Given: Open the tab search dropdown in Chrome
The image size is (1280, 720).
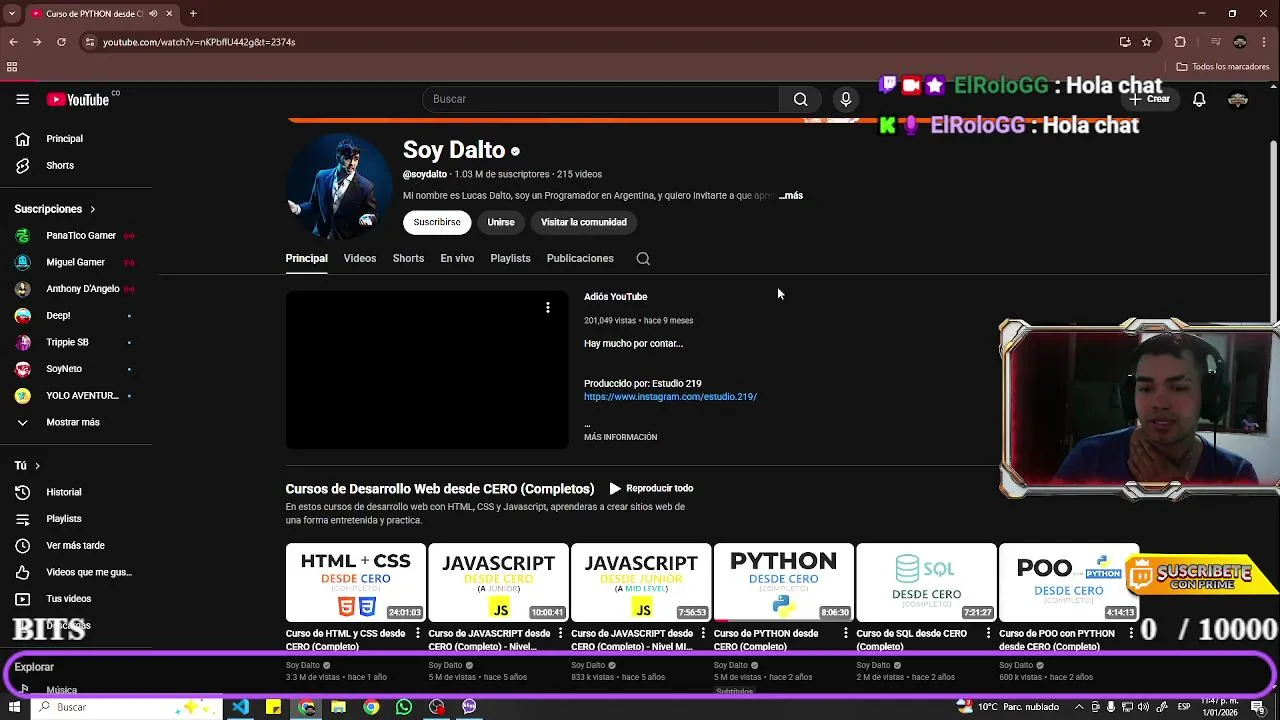Looking at the screenshot, I should tap(12, 14).
